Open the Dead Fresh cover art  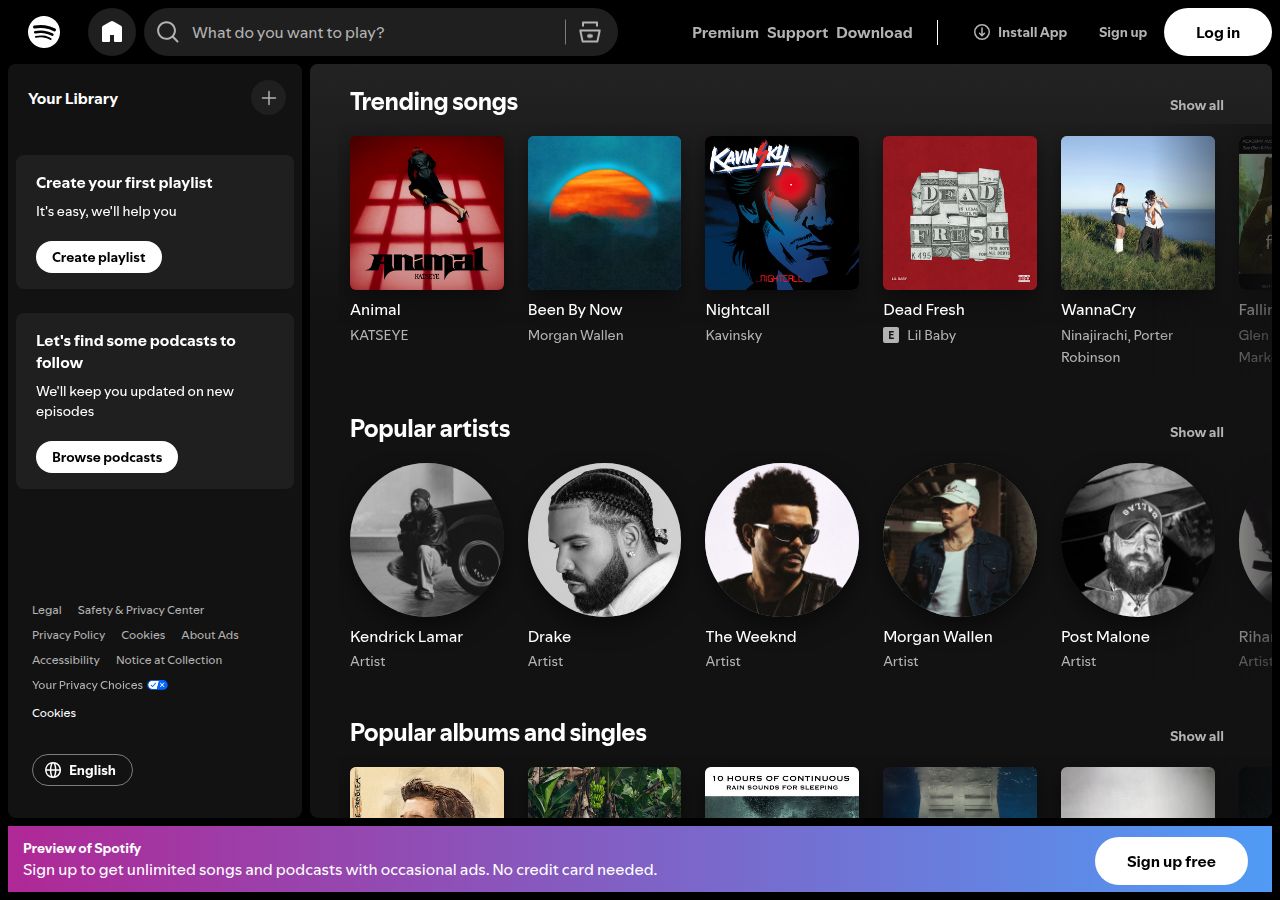click(960, 213)
